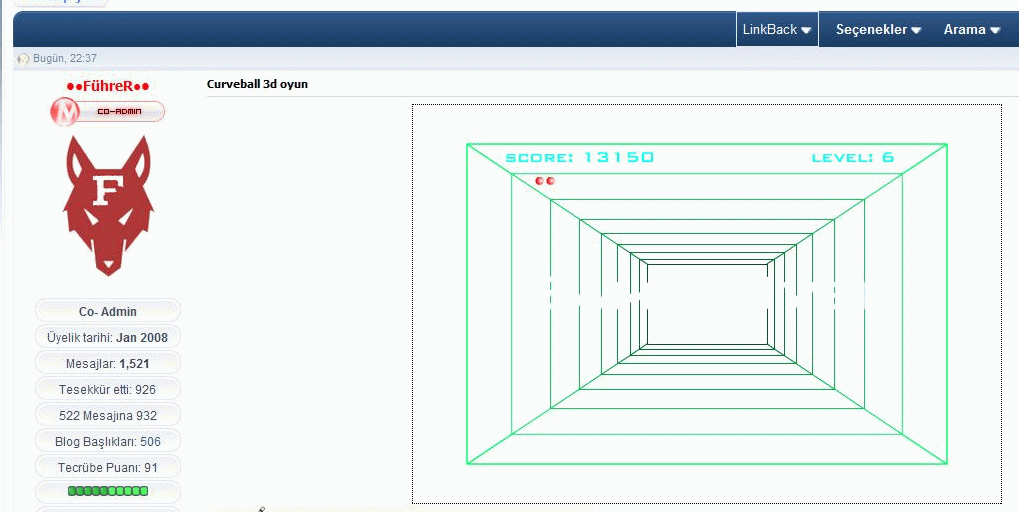Click the red wolf avatar image

[x=108, y=205]
